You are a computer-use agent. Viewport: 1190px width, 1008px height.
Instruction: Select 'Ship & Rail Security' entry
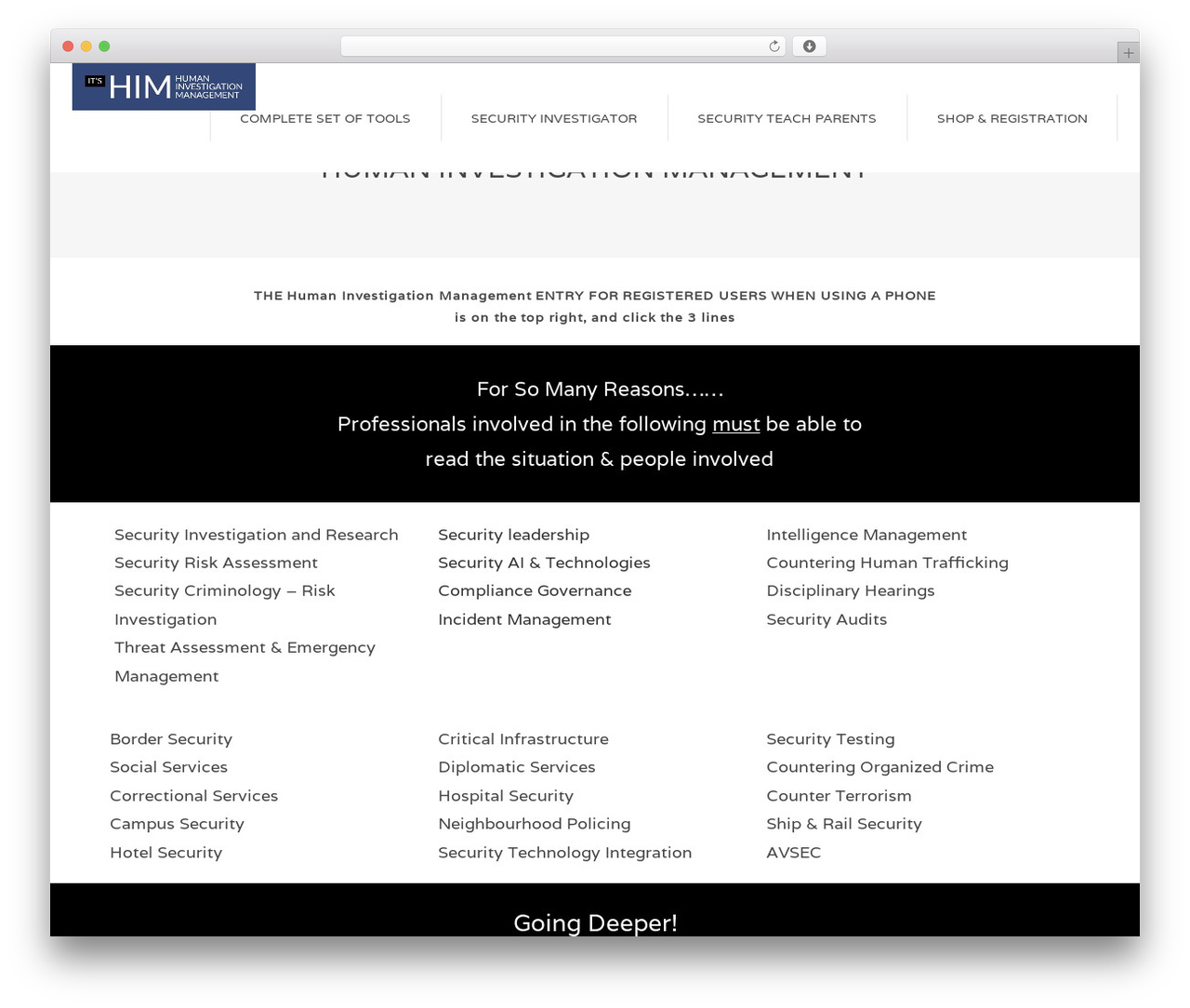click(844, 824)
